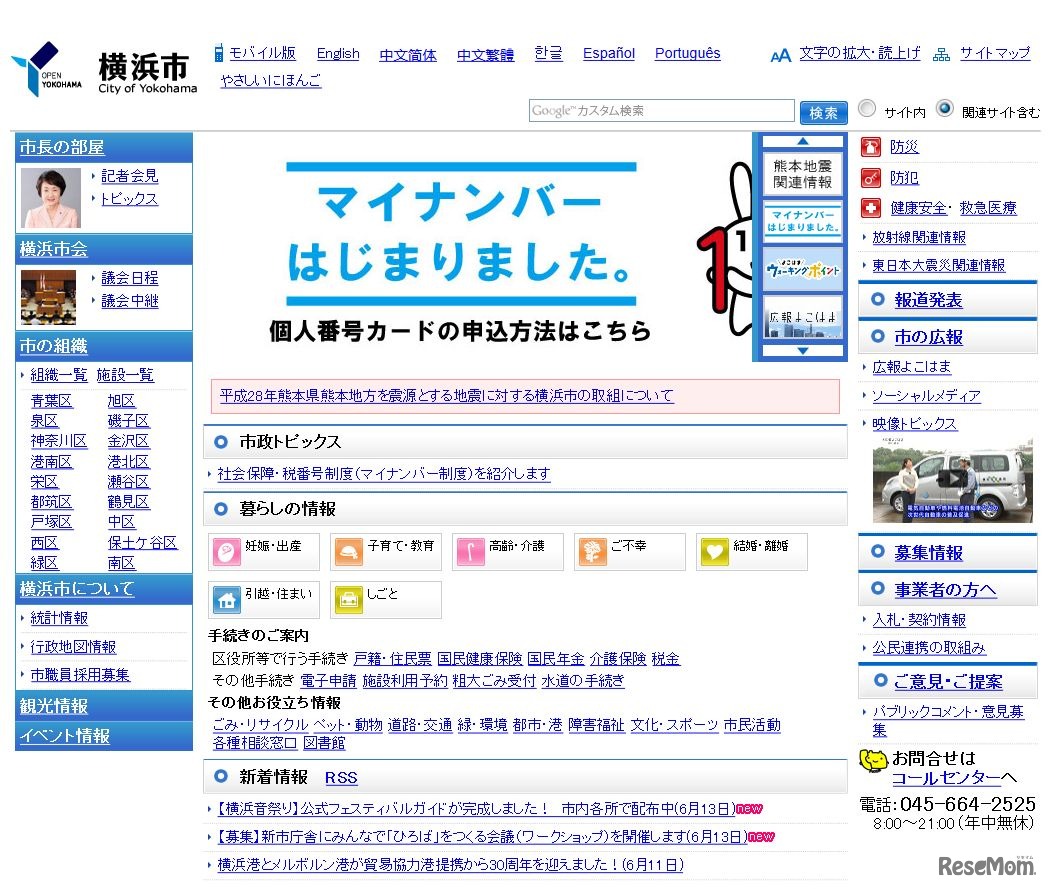Go to the 青葉区 ward page
The image size is (1049, 889).
52,401
